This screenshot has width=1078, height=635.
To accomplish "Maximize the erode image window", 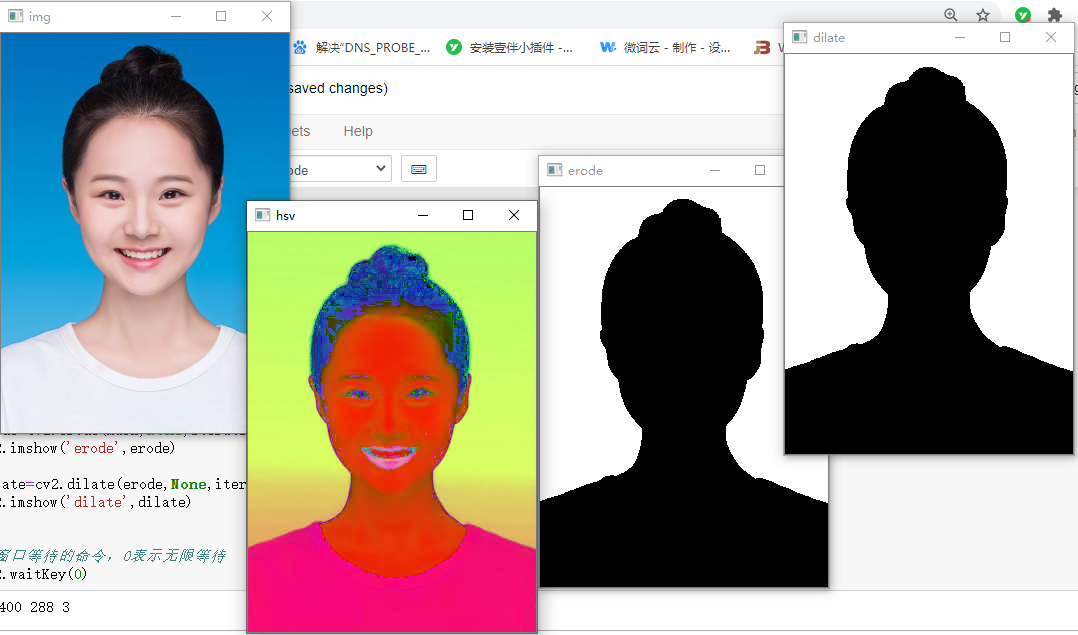I will (x=760, y=170).
